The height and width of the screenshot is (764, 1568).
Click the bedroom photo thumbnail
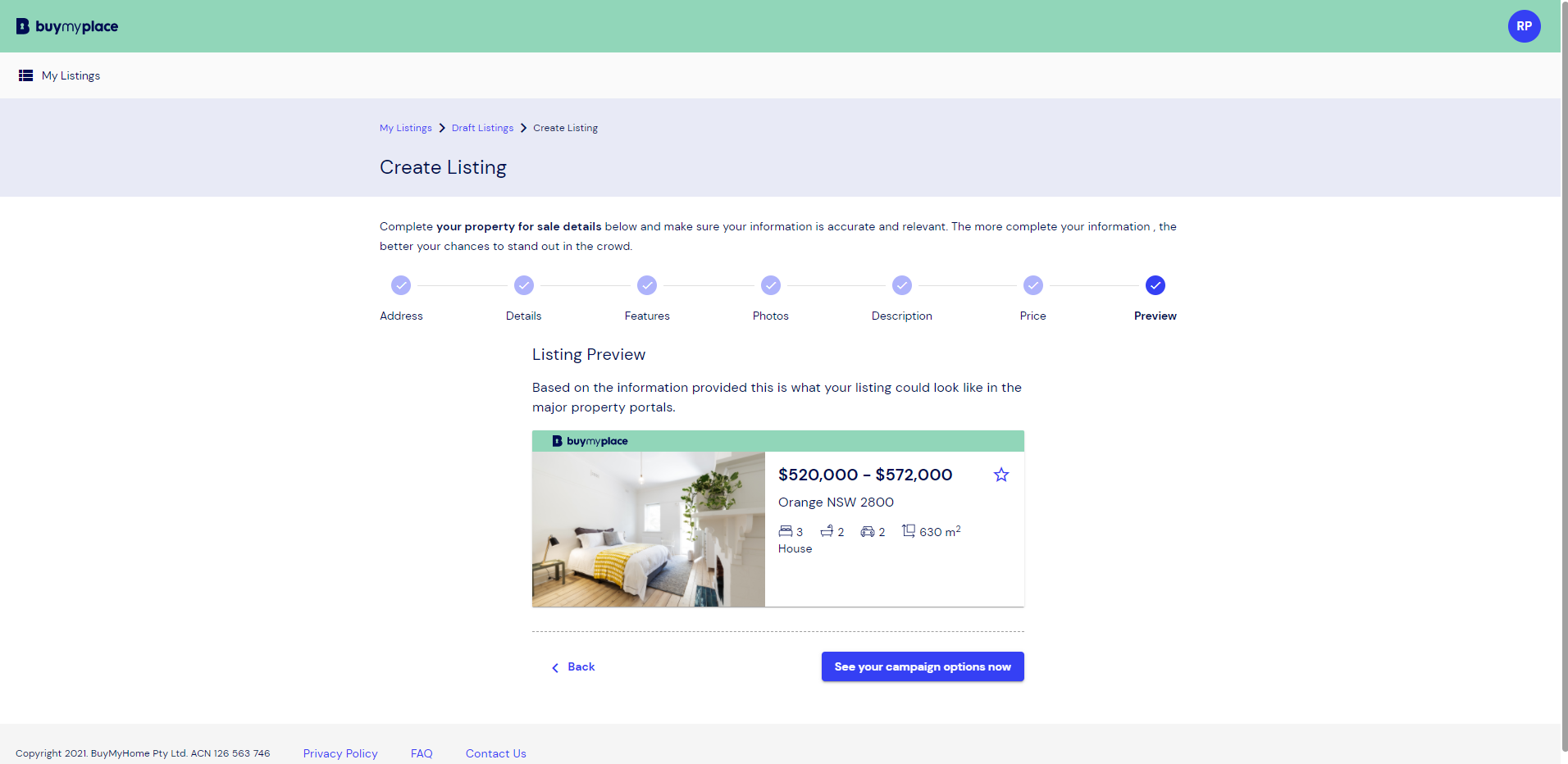(x=649, y=530)
